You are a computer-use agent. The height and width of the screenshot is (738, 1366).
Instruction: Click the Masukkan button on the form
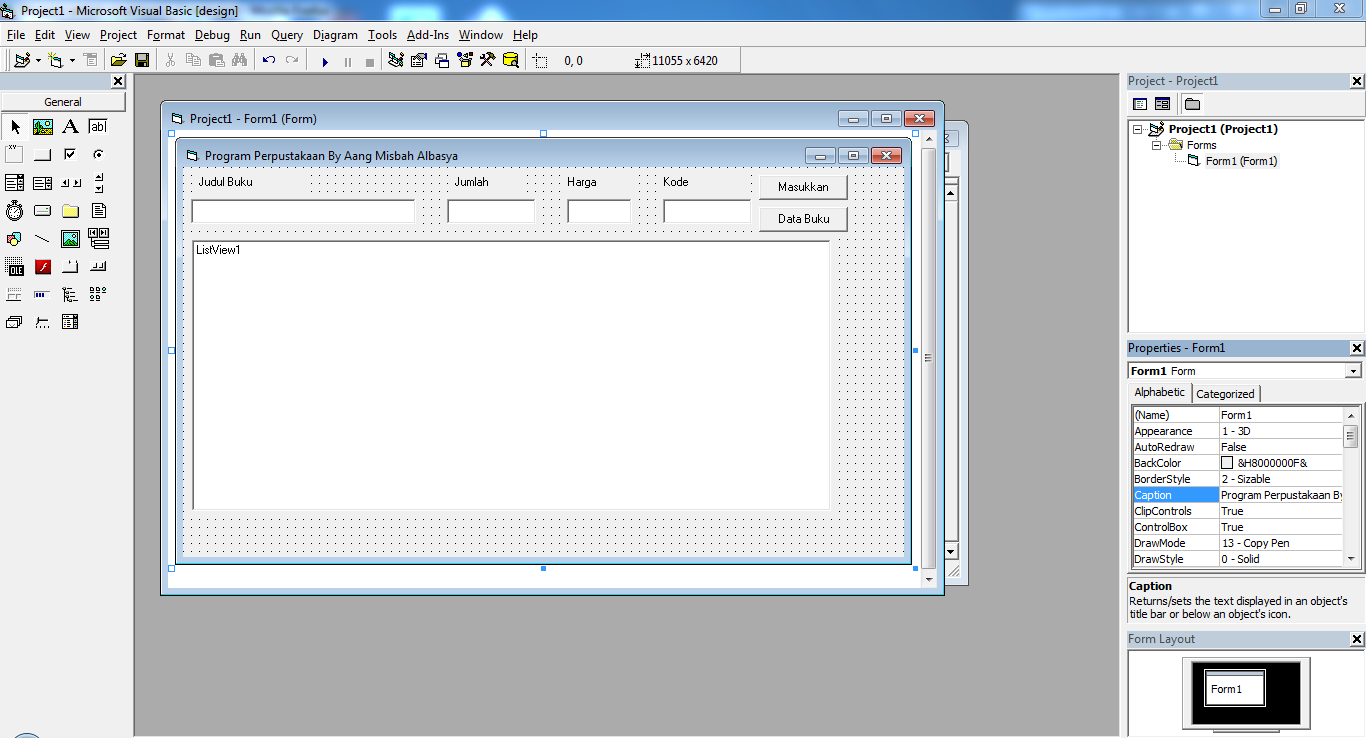[802, 187]
